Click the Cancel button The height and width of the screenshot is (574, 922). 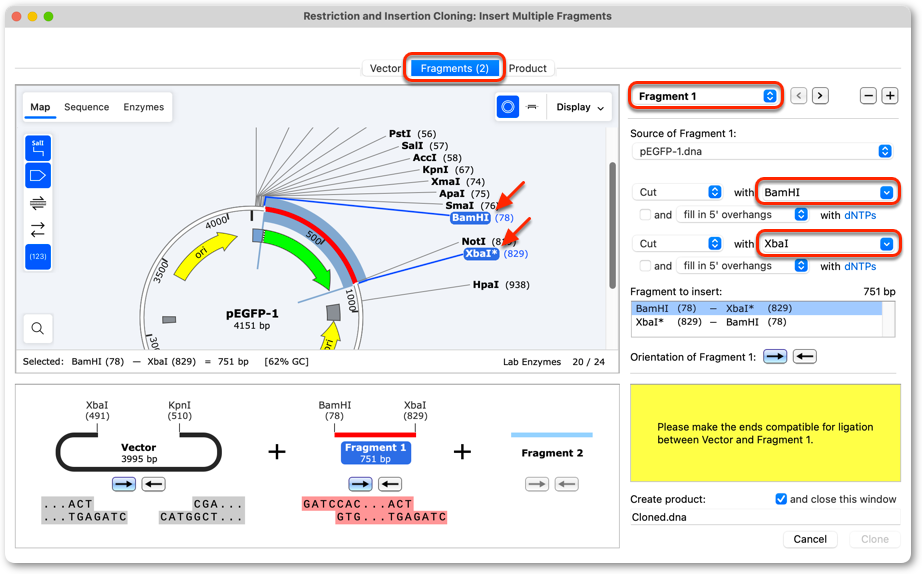pyautogui.click(x=810, y=539)
